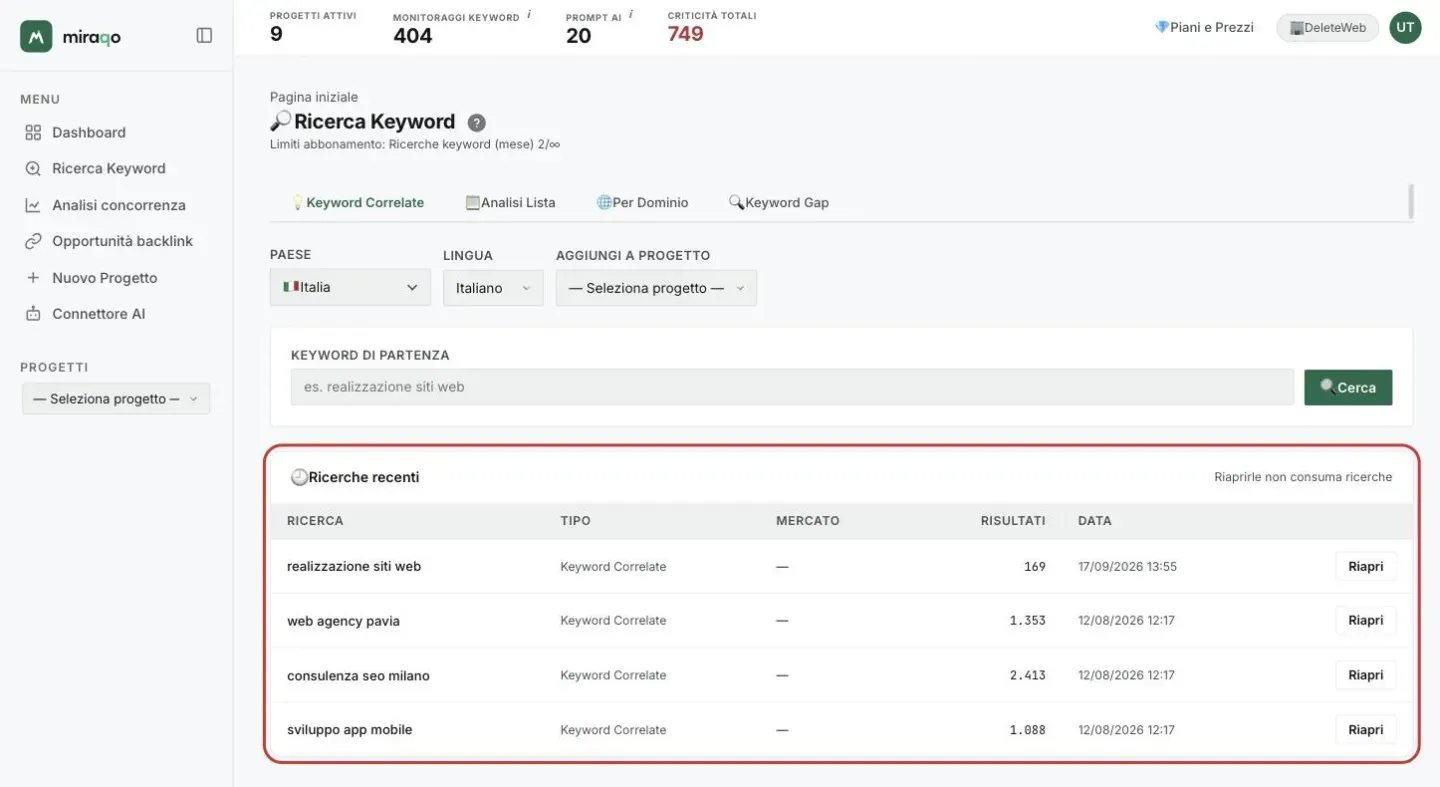Expand the sidebar Progetti selector

116,399
